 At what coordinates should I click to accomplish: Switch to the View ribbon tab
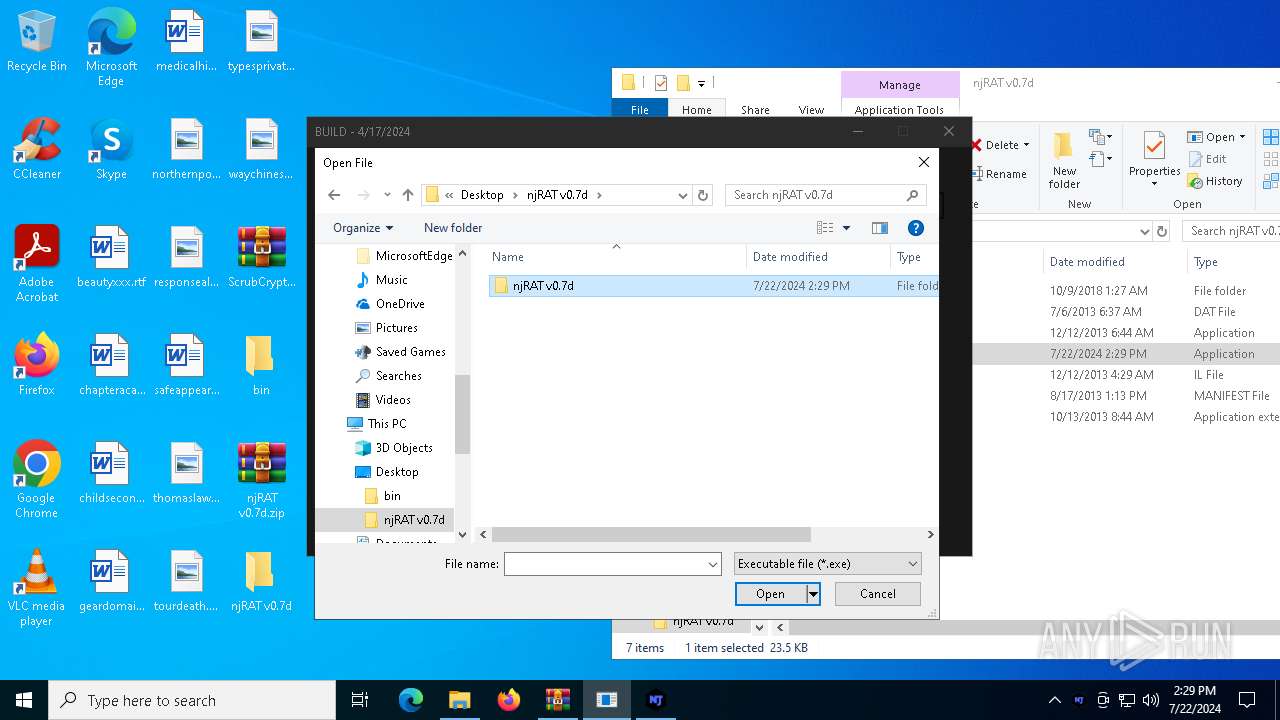pos(811,110)
